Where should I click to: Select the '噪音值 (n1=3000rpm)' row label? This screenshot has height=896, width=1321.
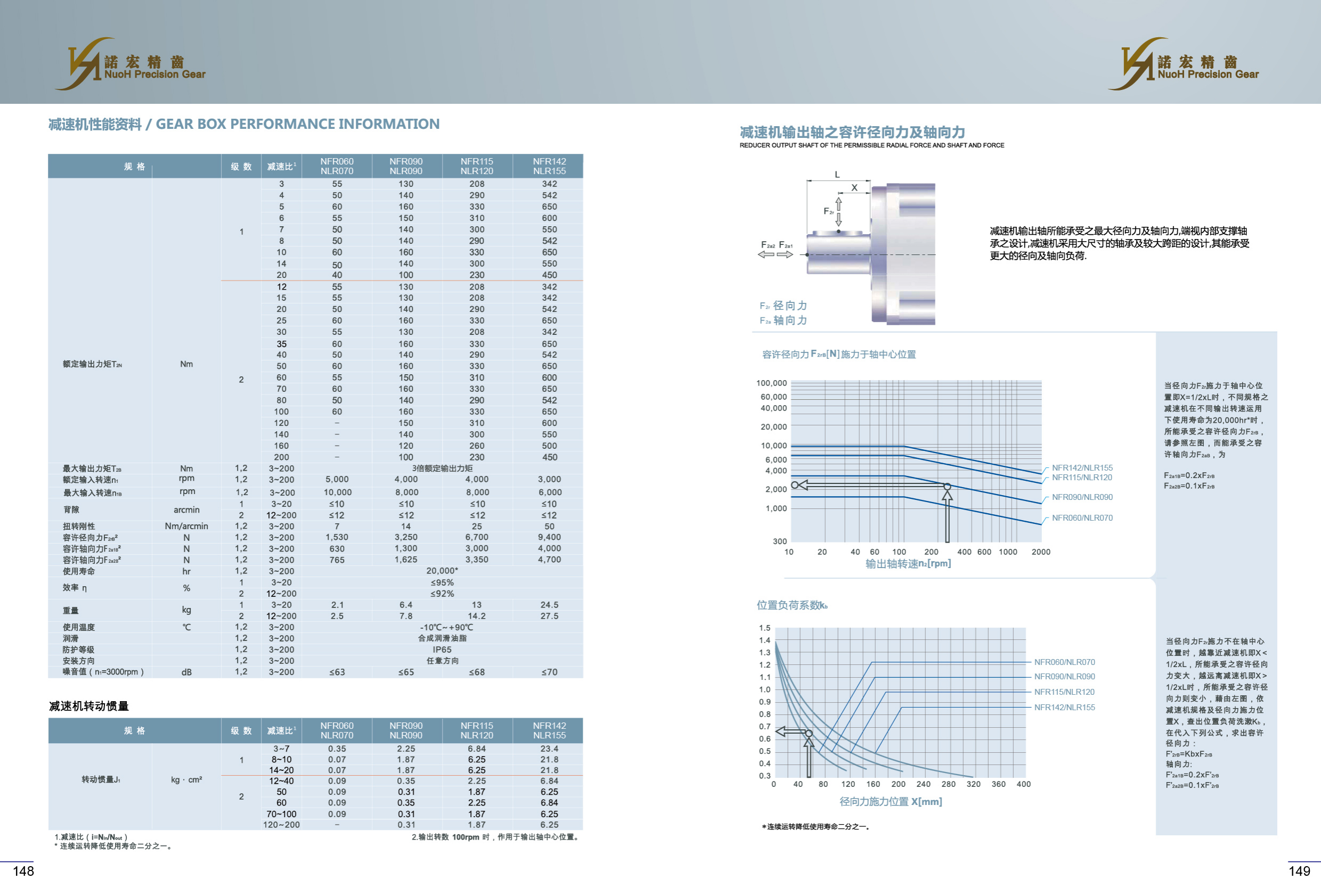pos(103,672)
